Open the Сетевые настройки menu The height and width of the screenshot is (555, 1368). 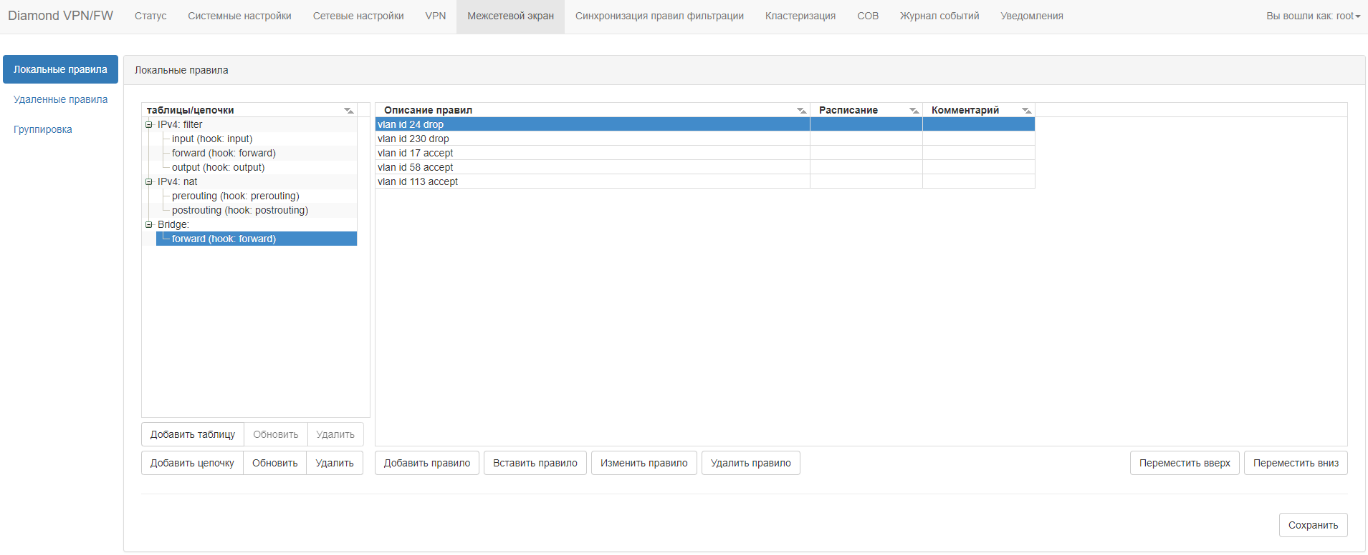(358, 16)
